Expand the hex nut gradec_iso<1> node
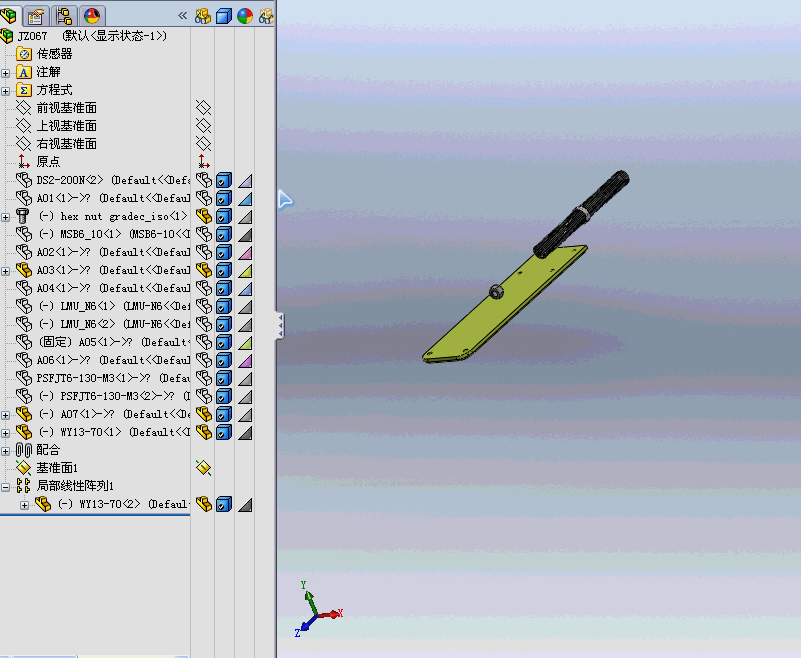The height and width of the screenshot is (658, 801). click(x=5, y=217)
